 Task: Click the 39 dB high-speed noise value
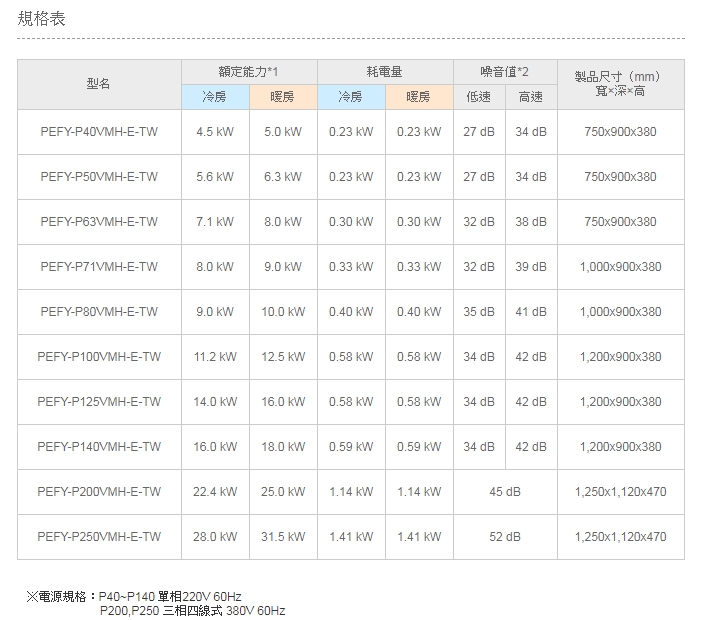pyautogui.click(x=531, y=267)
